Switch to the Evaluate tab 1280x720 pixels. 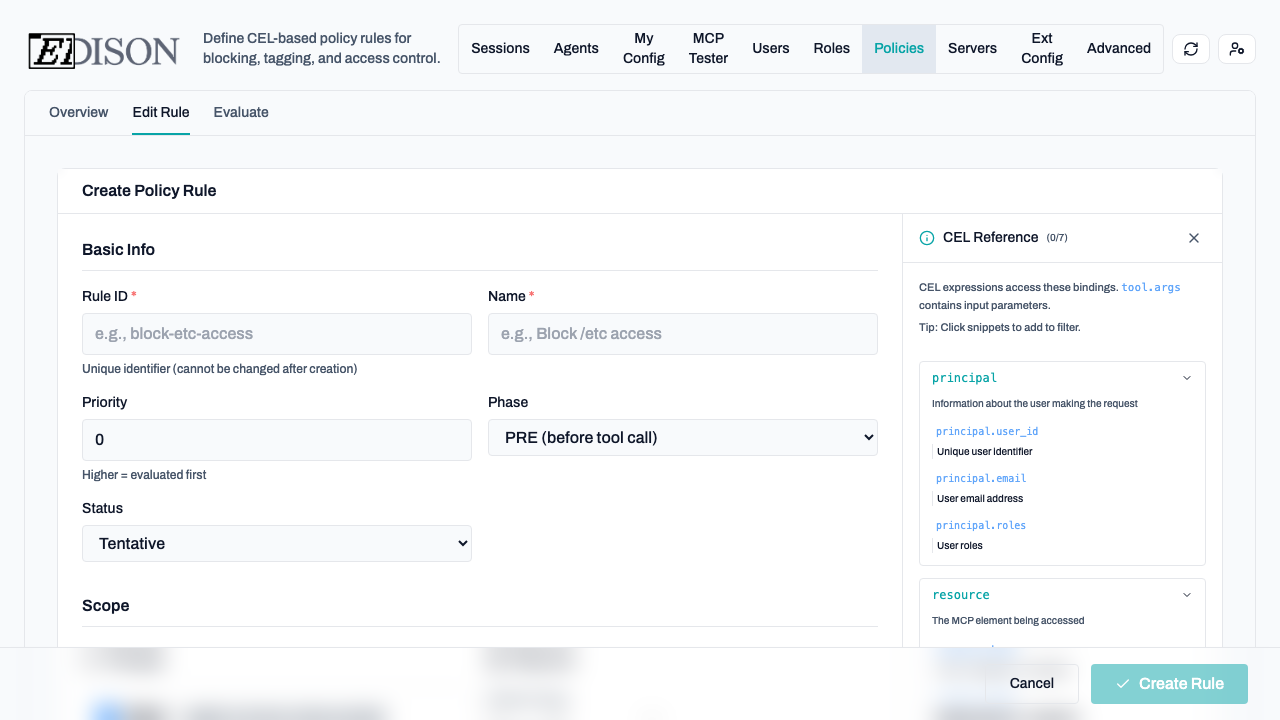click(x=240, y=112)
